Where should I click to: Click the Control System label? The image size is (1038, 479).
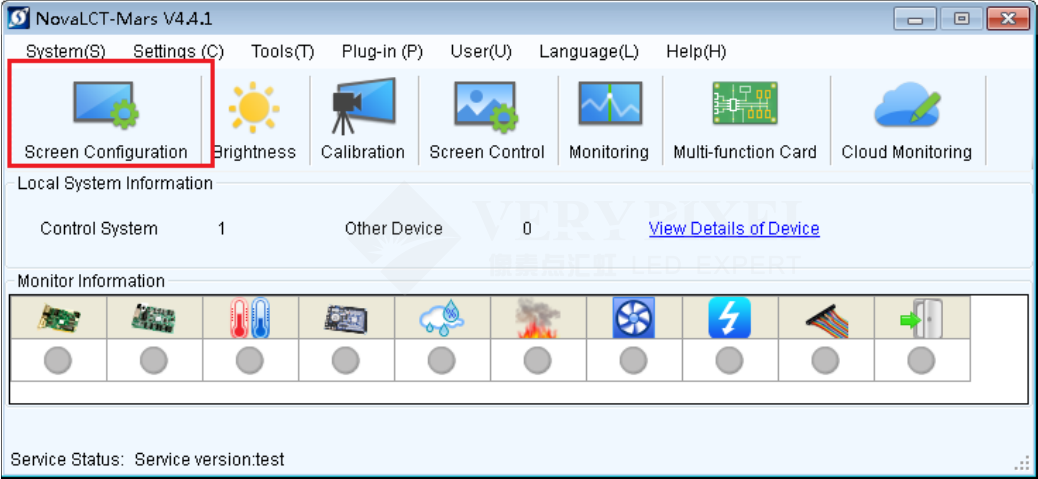[x=99, y=229]
